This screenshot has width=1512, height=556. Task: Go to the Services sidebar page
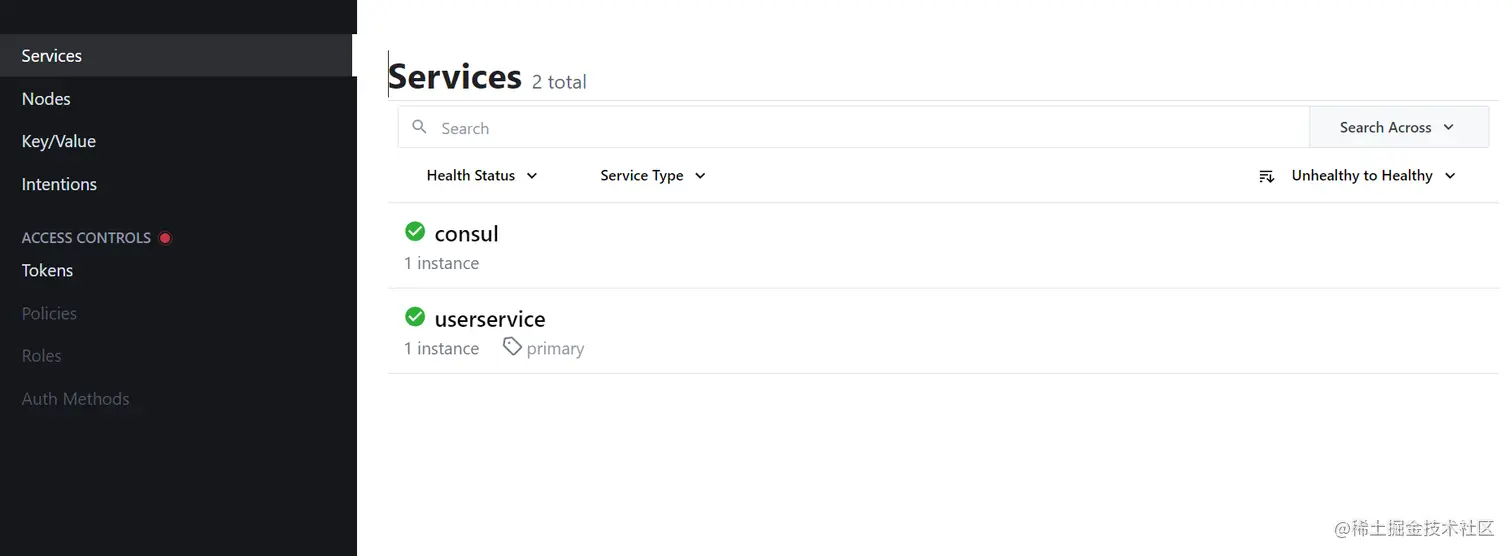(52, 56)
